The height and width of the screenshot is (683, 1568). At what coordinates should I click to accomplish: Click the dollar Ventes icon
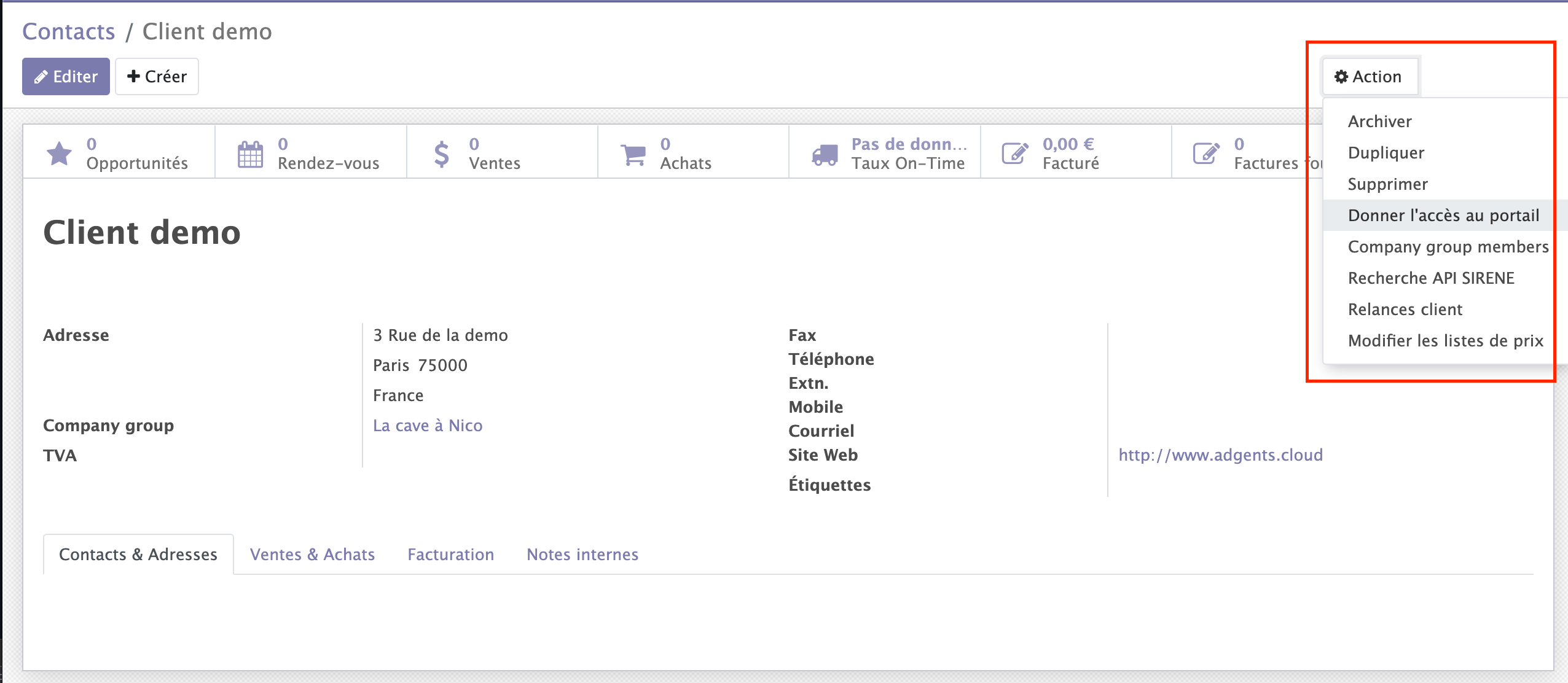(x=441, y=154)
